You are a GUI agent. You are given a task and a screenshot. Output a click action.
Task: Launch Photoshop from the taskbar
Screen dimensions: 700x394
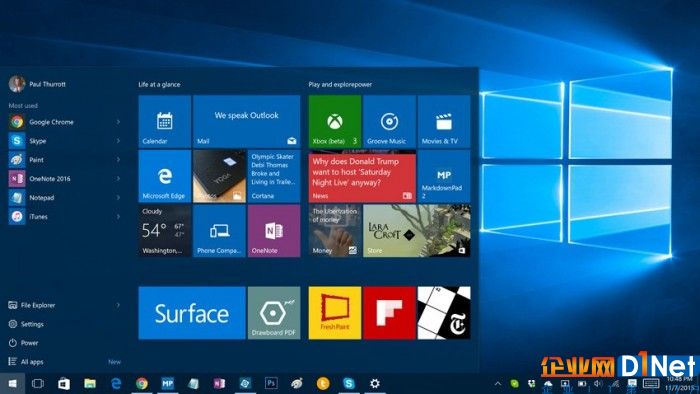pyautogui.click(x=271, y=383)
